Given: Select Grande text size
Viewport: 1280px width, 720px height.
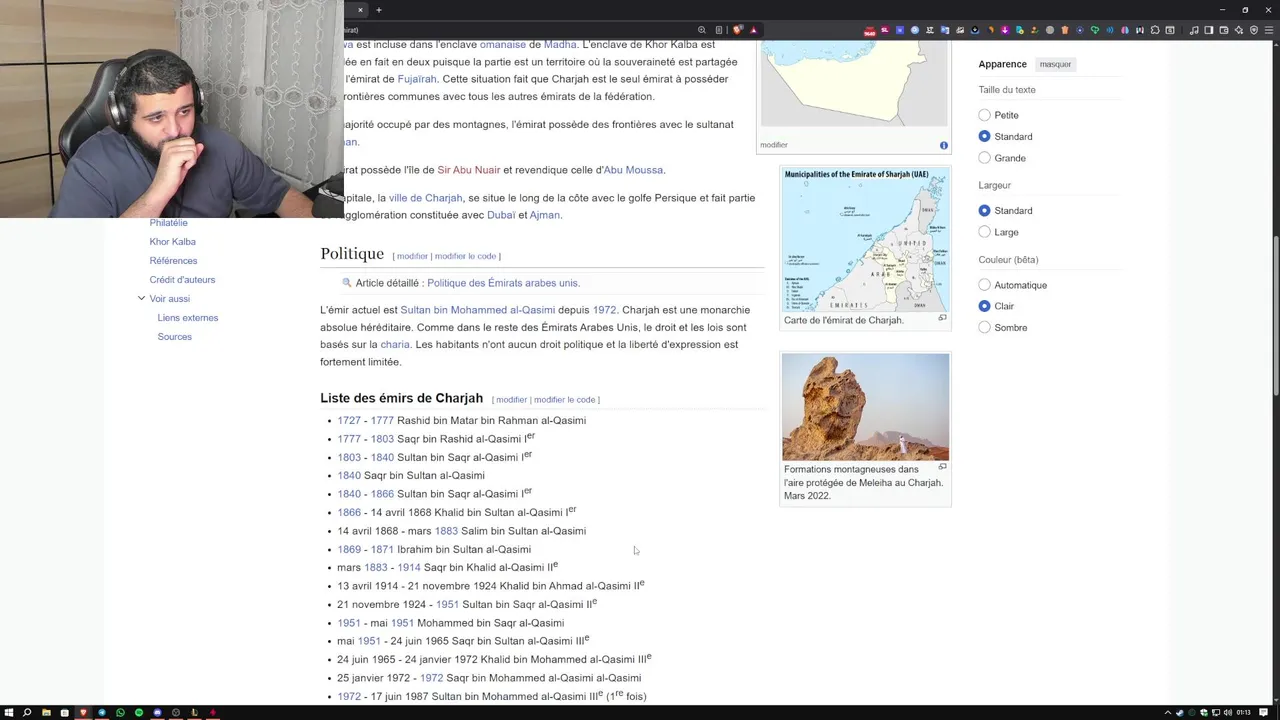Looking at the screenshot, I should [985, 158].
